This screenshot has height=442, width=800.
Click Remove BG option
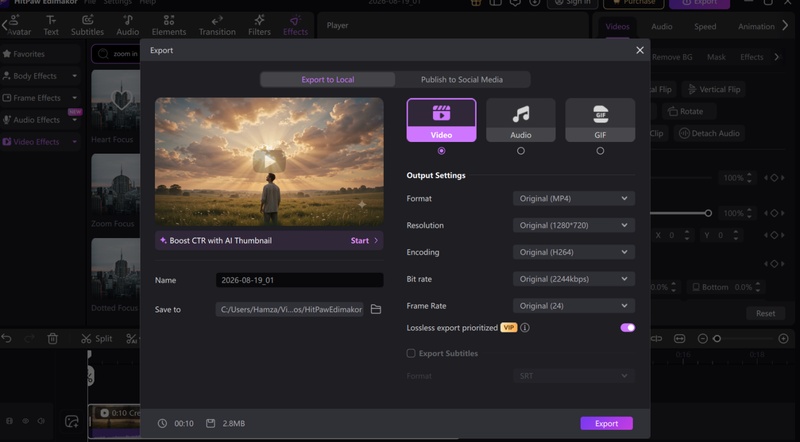tap(672, 57)
